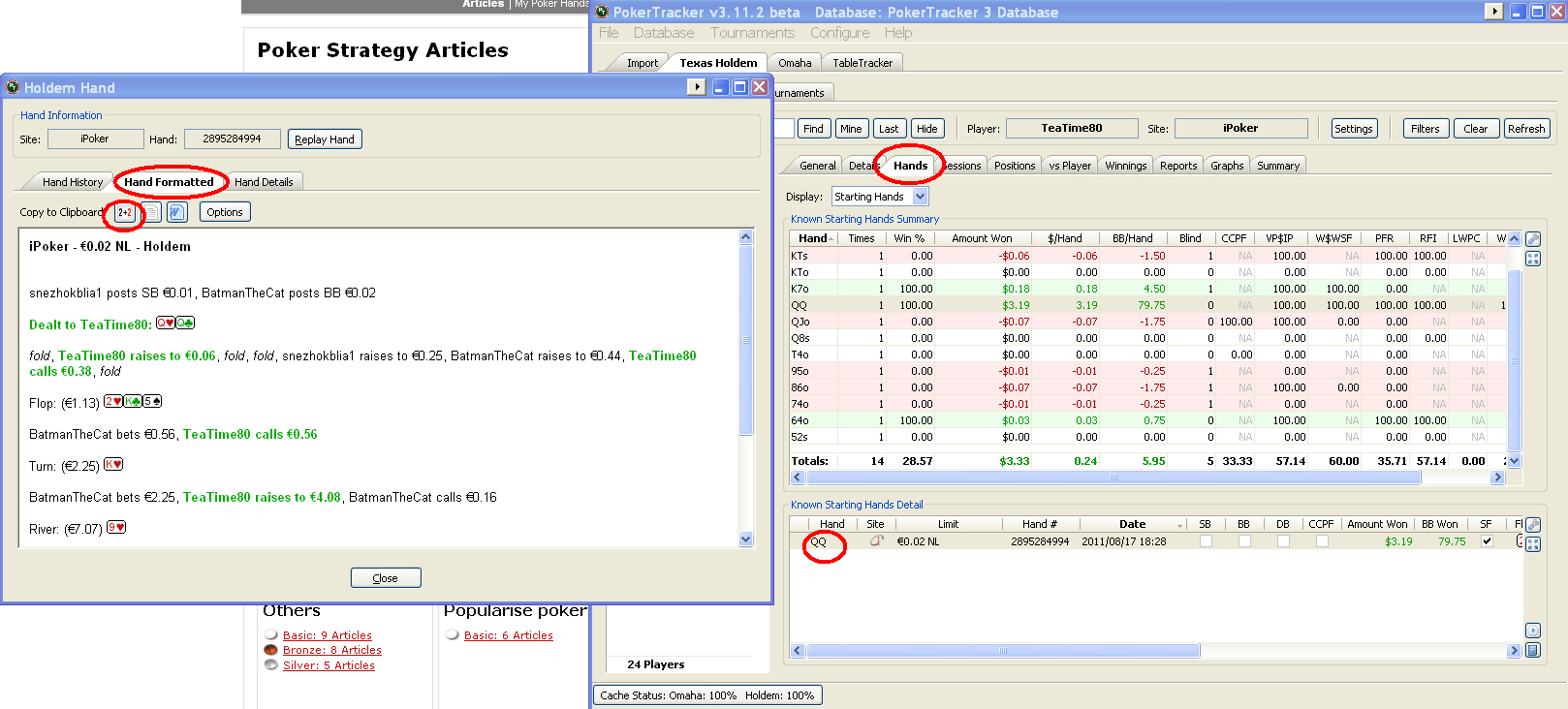Click the Options button in Holdem Hand
The height and width of the screenshot is (709, 1568).
point(225,212)
